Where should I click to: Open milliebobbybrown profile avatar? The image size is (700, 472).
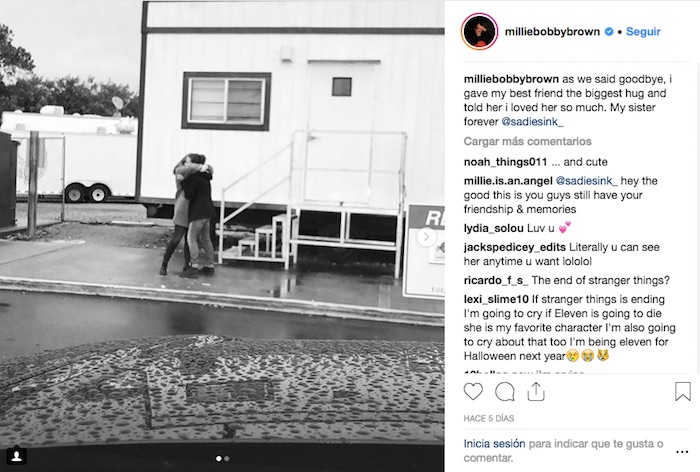(479, 31)
